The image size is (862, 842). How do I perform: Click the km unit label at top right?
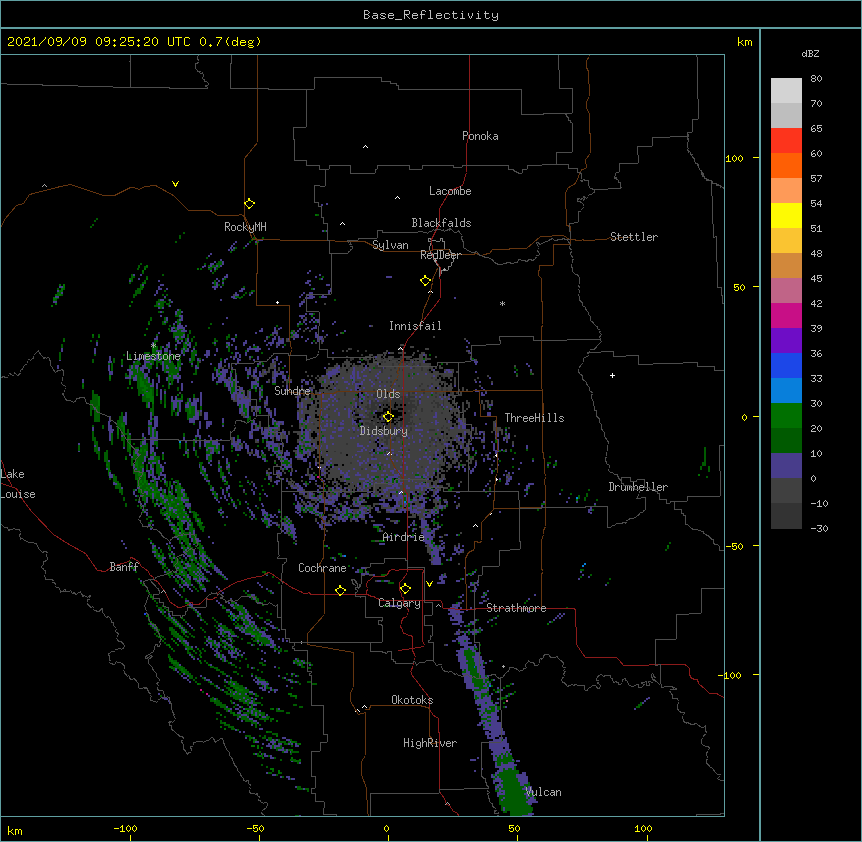(744, 42)
